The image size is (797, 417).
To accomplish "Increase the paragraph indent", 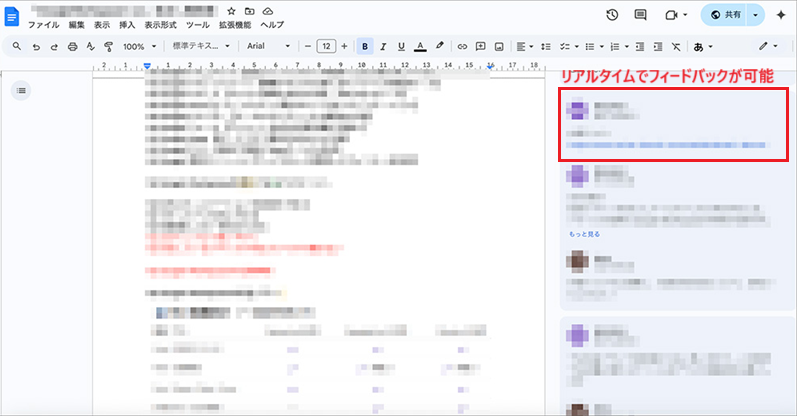I will tap(658, 46).
